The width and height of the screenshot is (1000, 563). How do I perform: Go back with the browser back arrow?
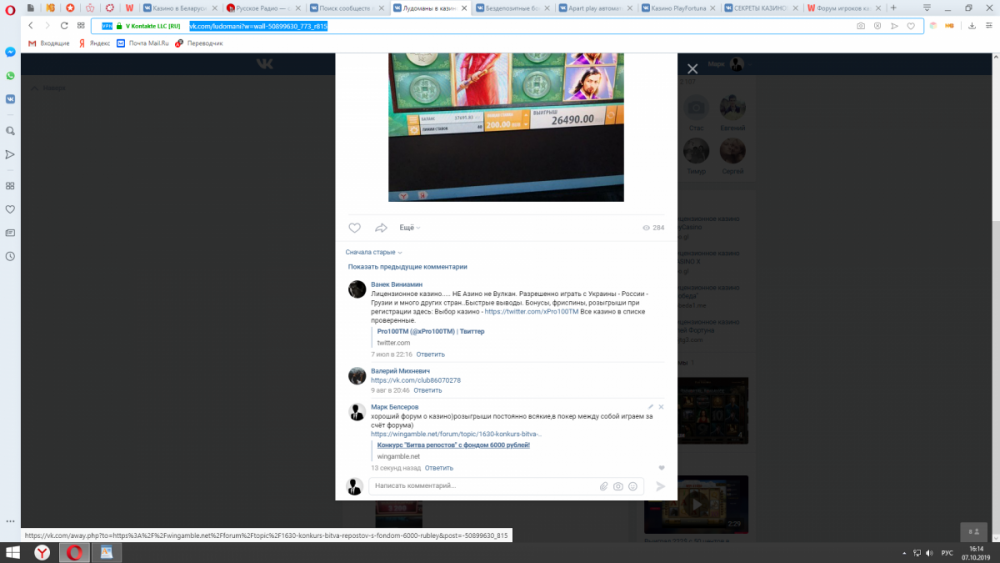[x=31, y=26]
